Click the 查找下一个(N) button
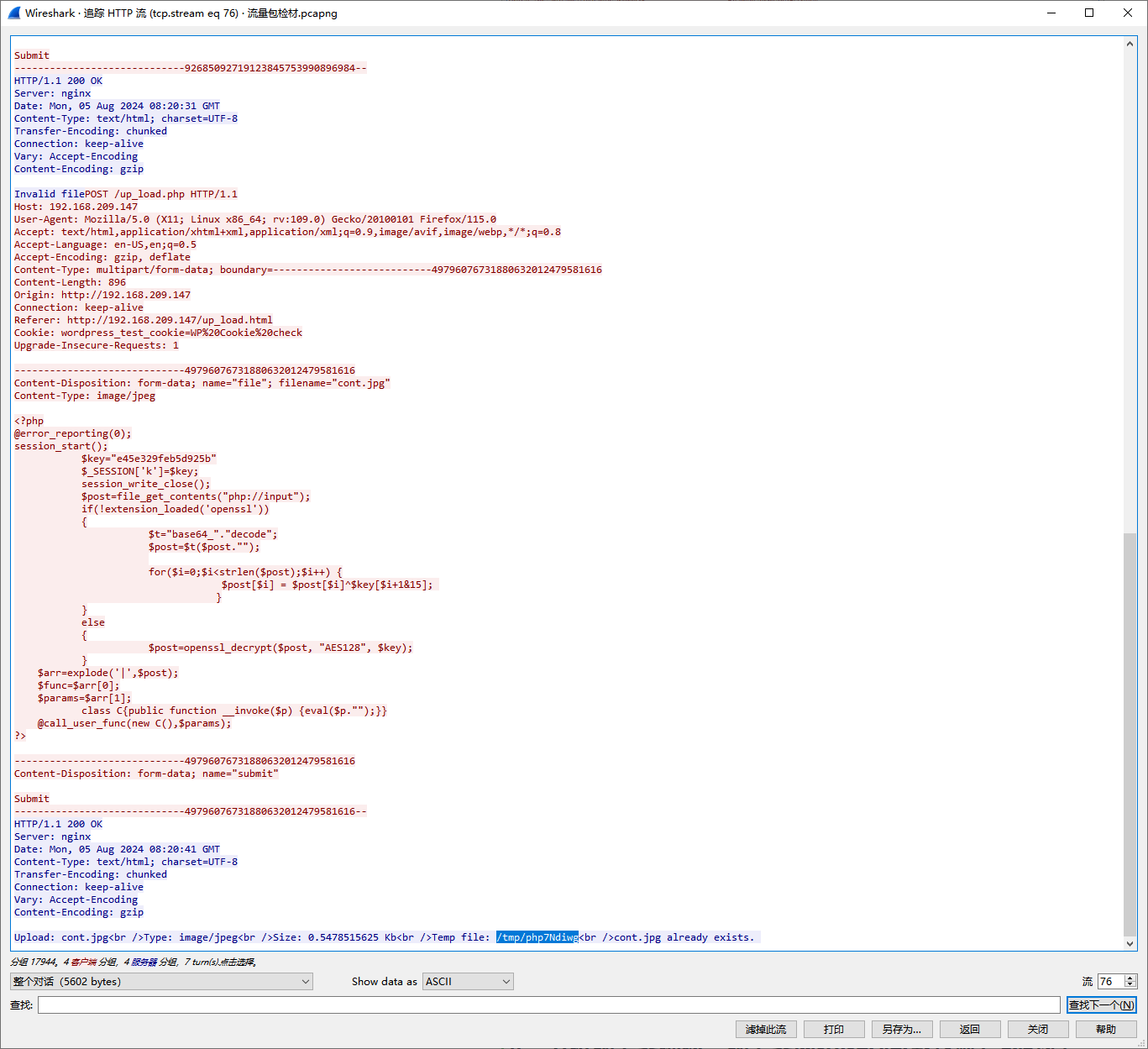Viewport: 1148px width, 1049px height. tap(1101, 1004)
